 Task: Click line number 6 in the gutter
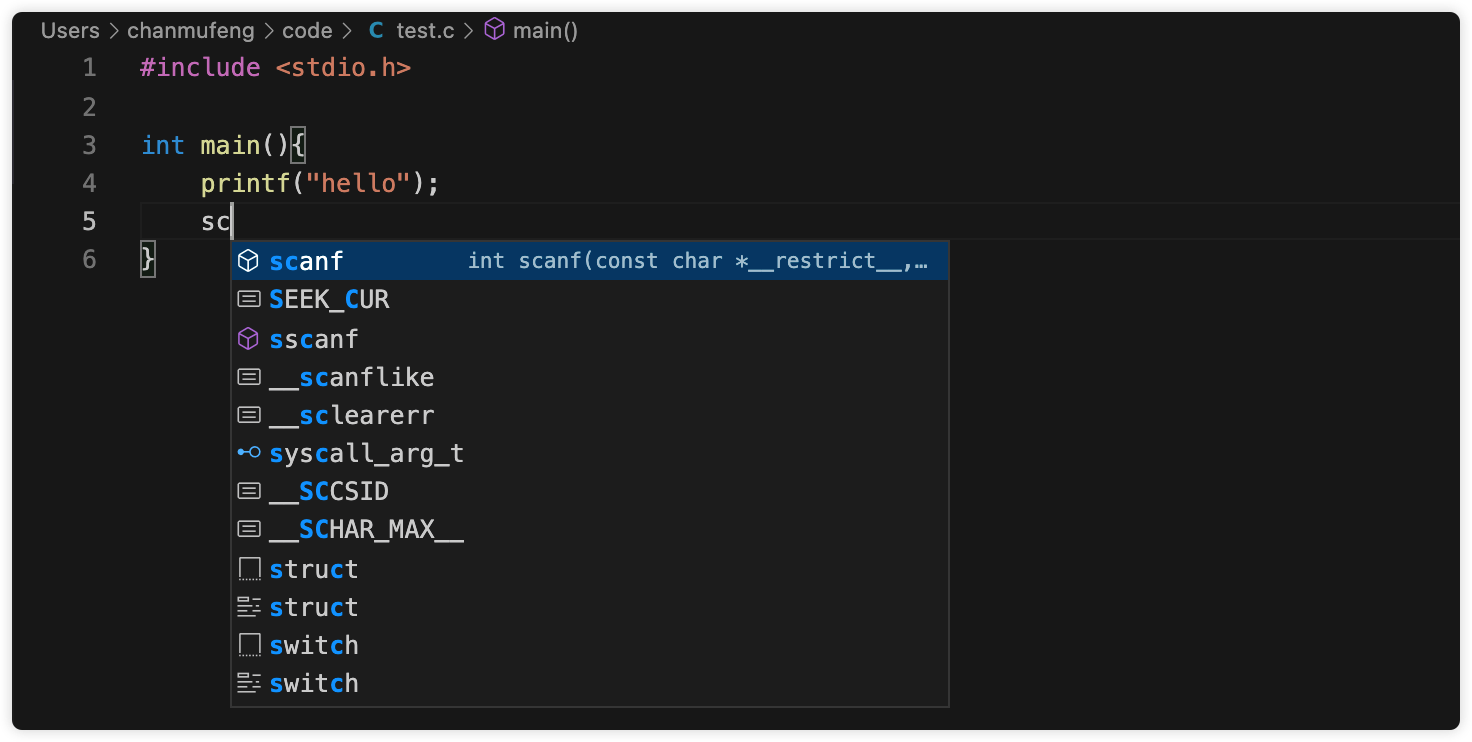90,259
